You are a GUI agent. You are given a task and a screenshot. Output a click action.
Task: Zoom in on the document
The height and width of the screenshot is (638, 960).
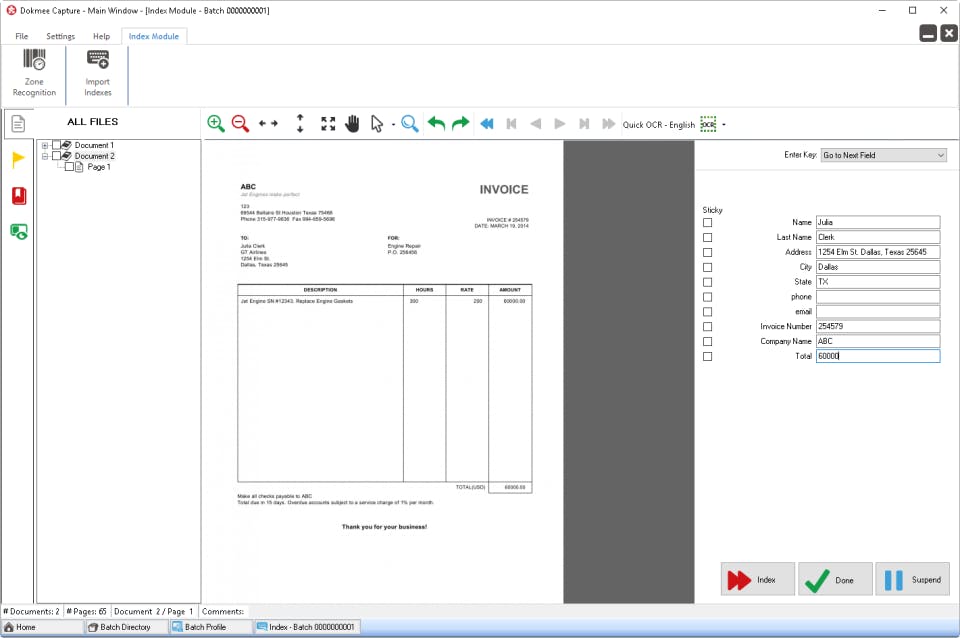pos(216,124)
